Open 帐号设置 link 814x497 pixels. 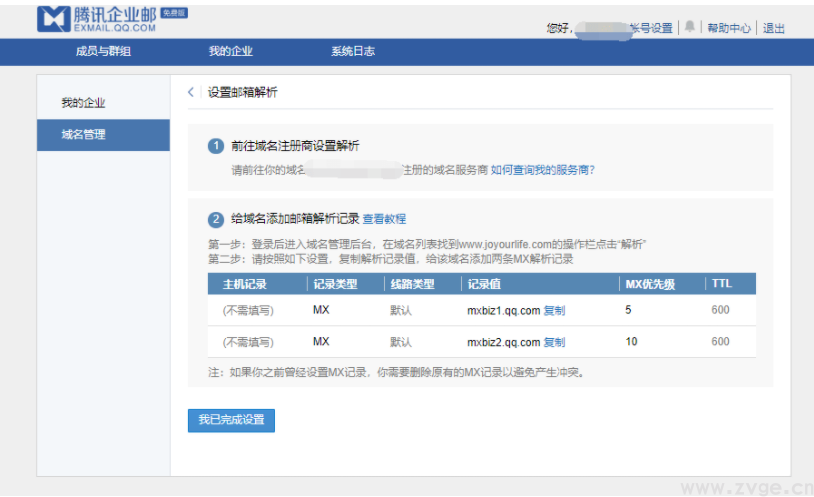point(652,28)
